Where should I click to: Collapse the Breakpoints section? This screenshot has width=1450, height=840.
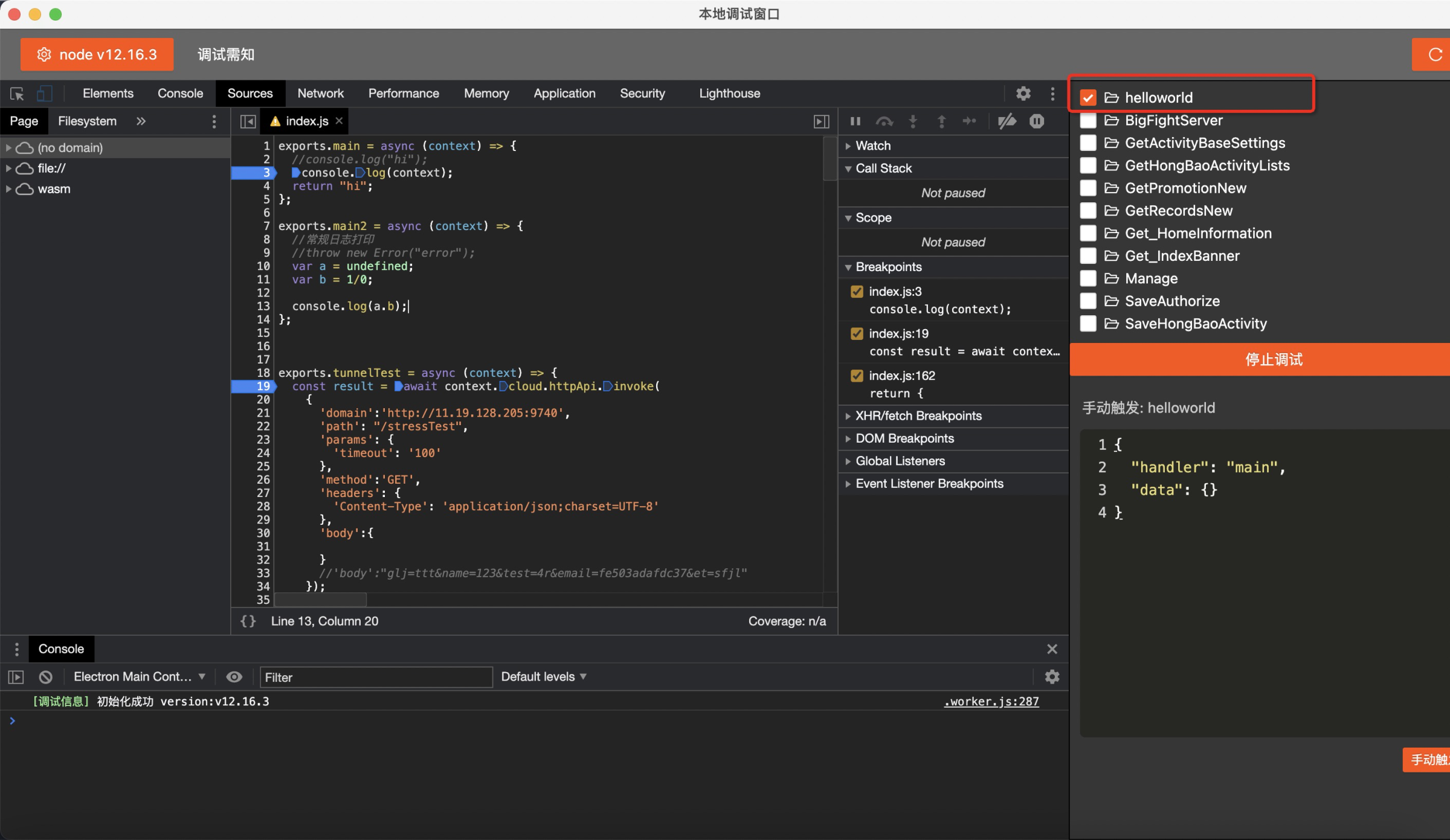[953, 267]
